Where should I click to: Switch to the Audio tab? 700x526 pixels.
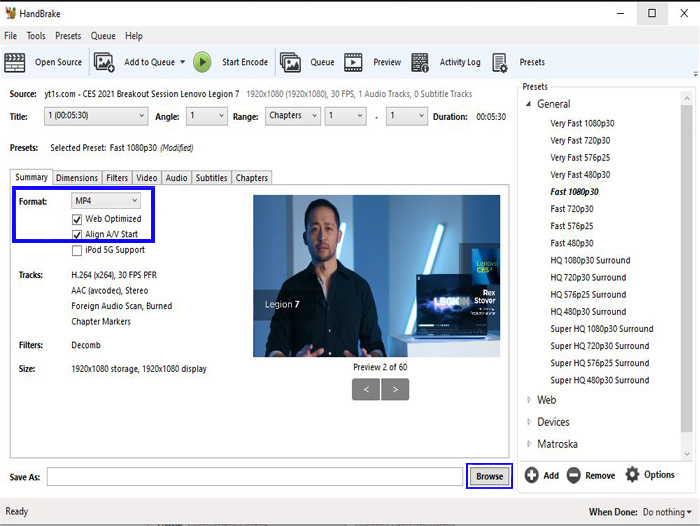176,178
